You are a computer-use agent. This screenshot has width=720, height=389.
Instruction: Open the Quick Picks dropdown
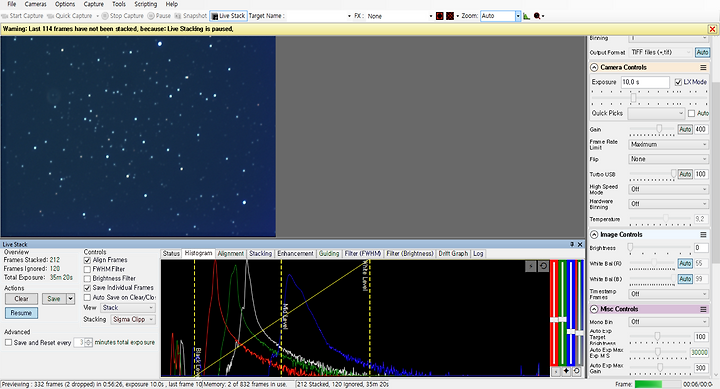click(x=657, y=113)
